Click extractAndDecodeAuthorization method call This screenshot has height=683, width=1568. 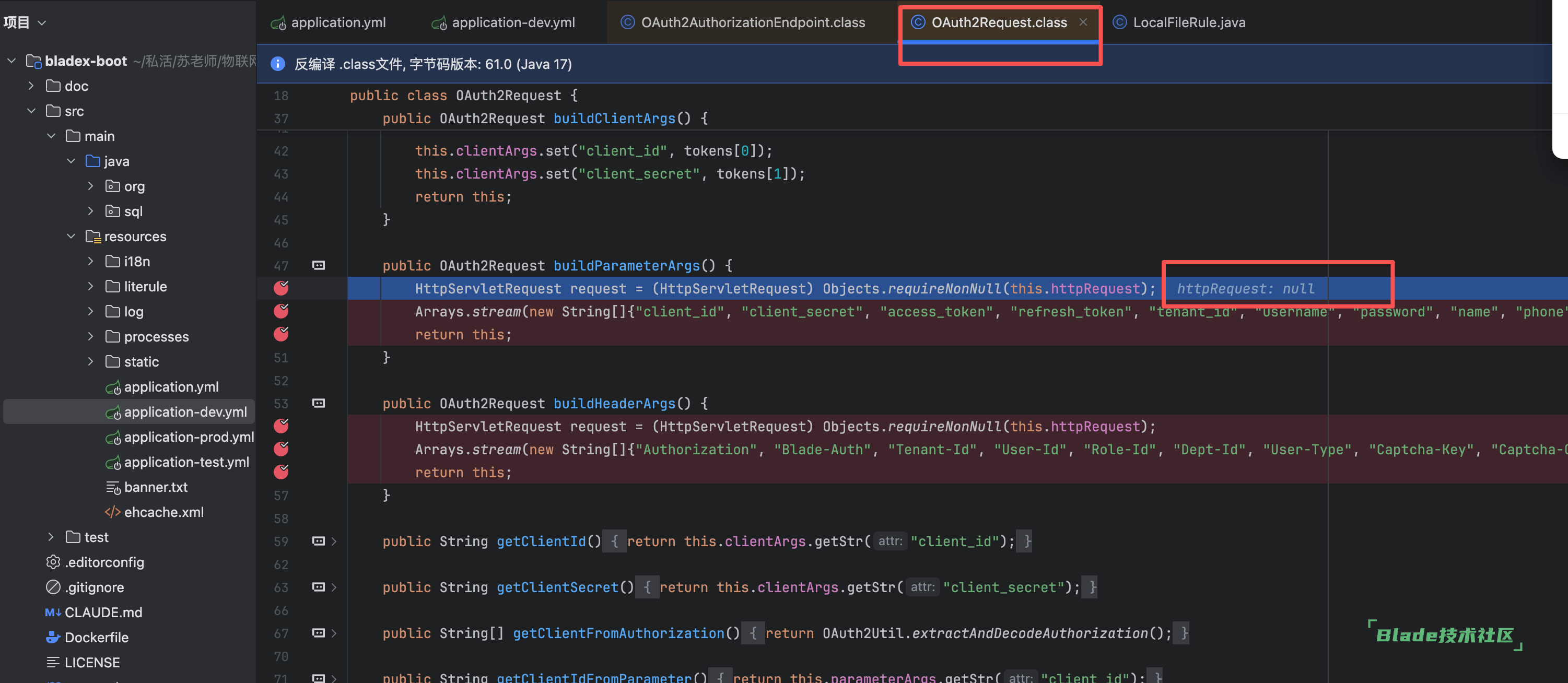pyautogui.click(x=1030, y=633)
